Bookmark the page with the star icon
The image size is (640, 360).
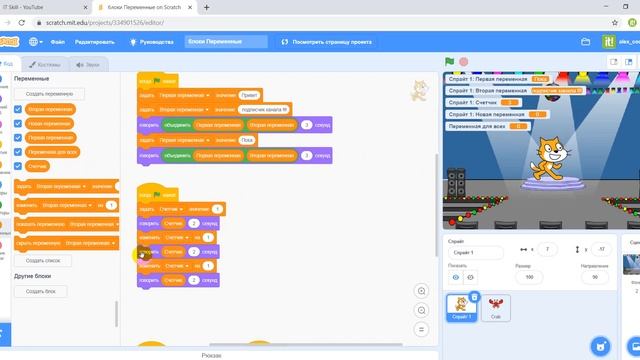pyautogui.click(x=615, y=23)
